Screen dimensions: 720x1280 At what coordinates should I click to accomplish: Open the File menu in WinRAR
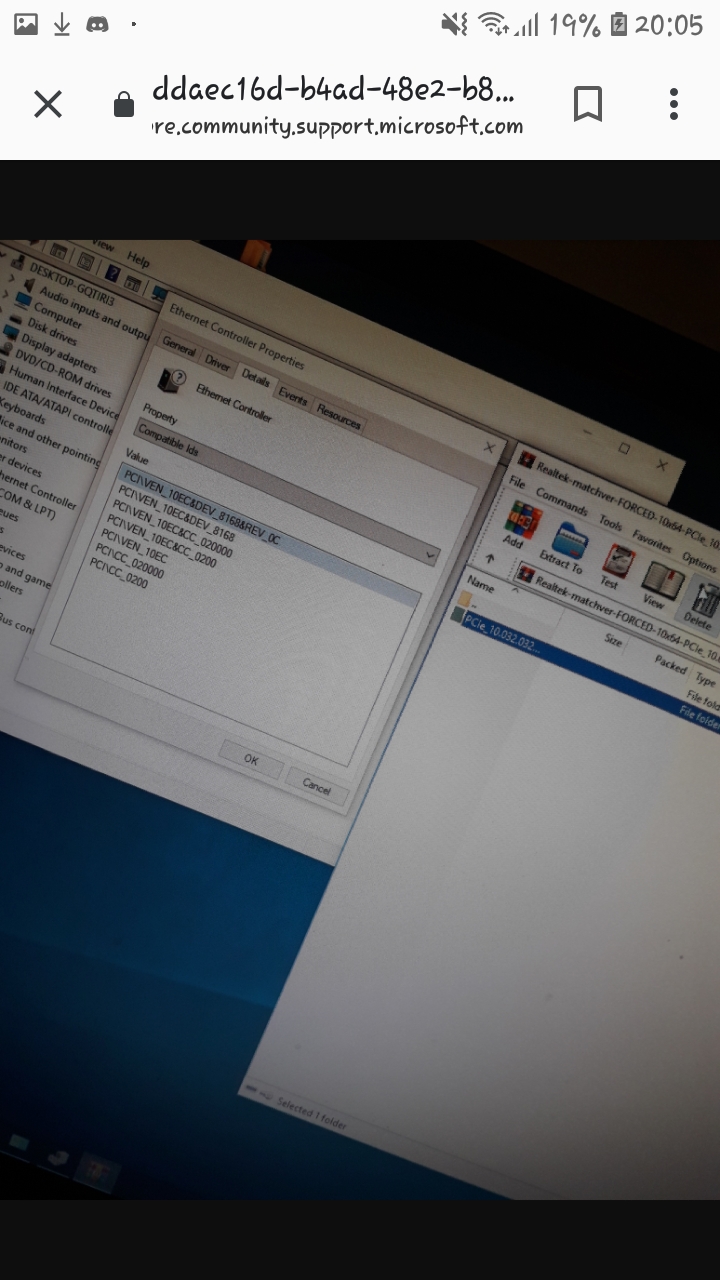(517, 482)
